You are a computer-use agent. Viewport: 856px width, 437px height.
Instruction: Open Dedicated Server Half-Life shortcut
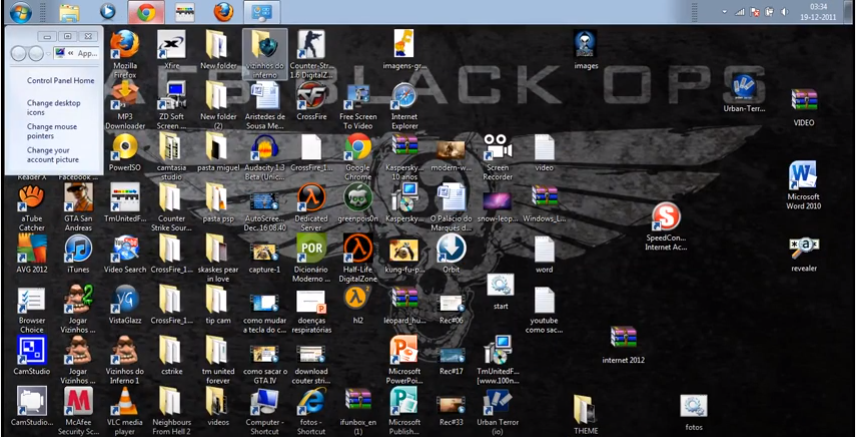click(311, 208)
